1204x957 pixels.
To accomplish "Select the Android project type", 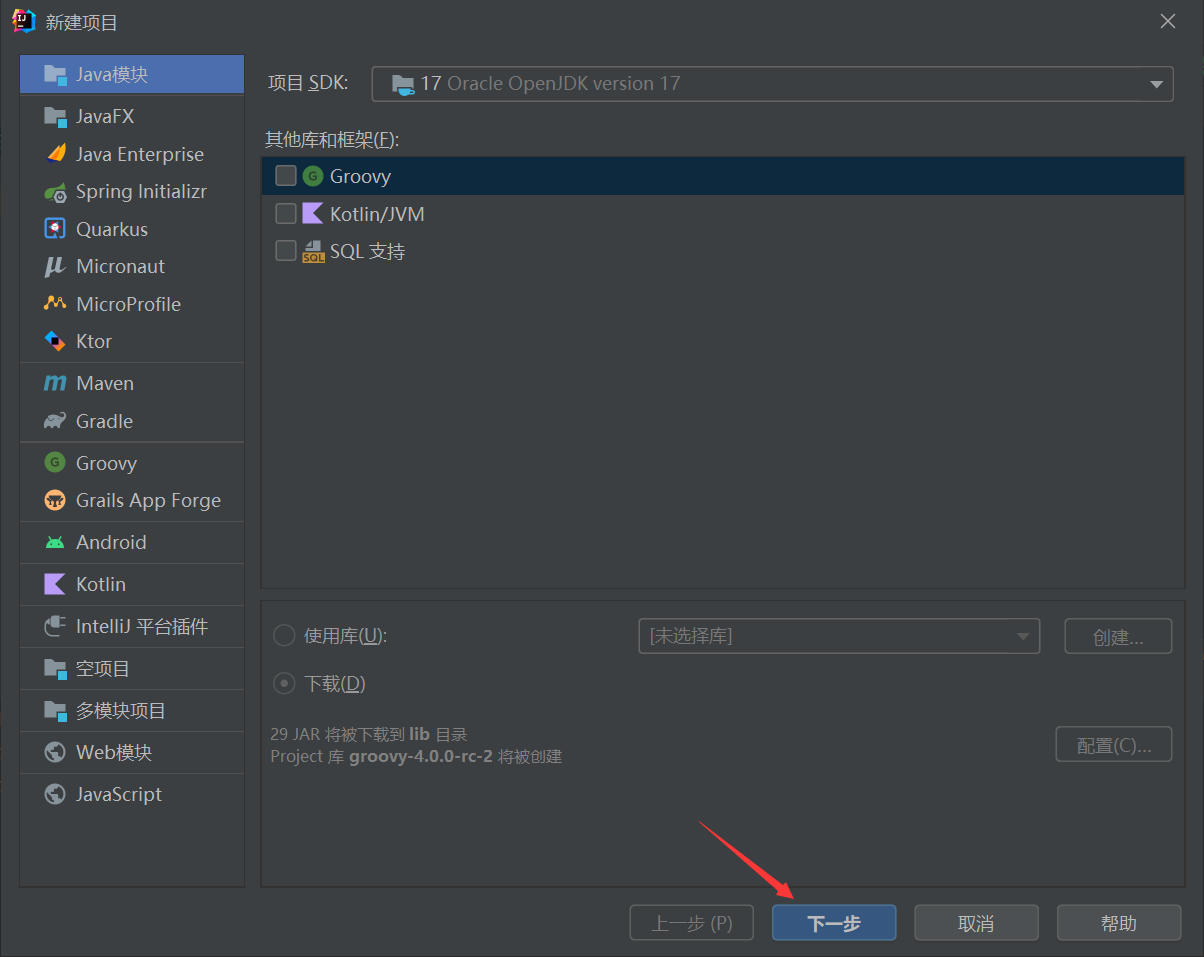I will point(132,543).
